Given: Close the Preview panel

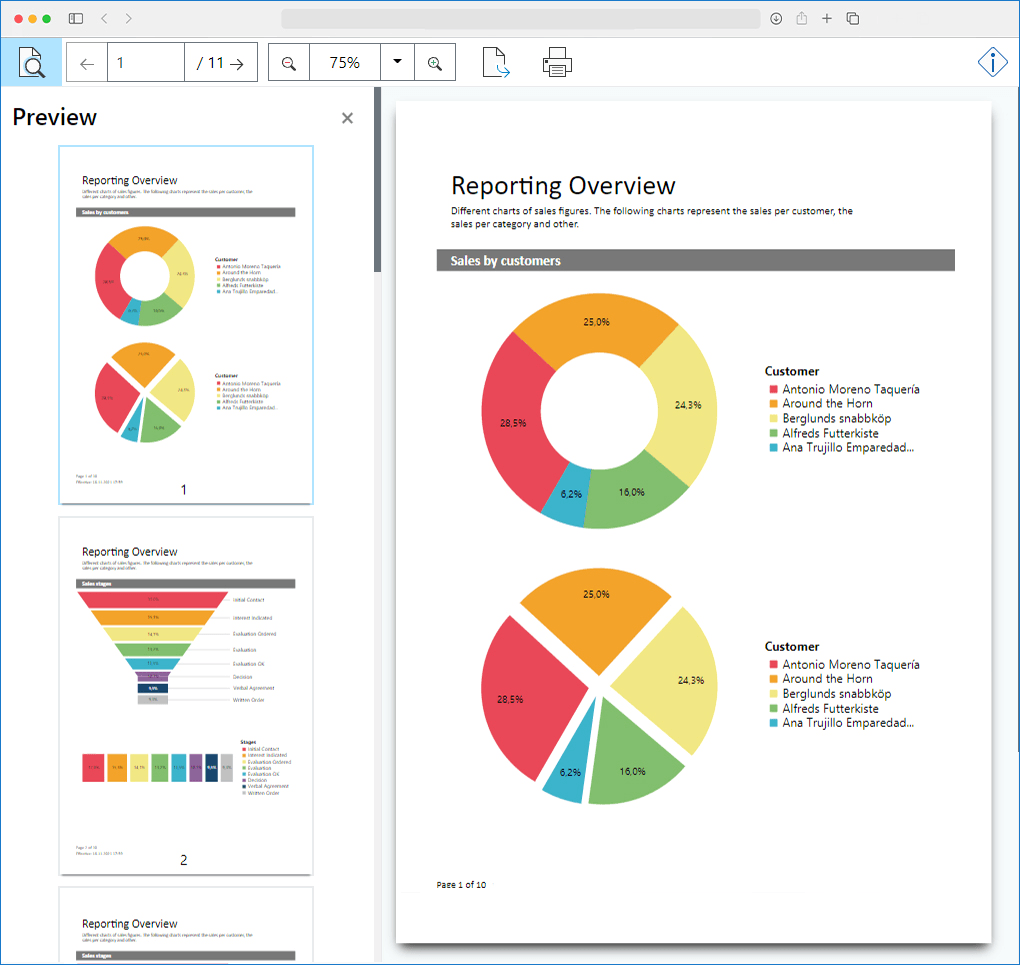Looking at the screenshot, I should point(347,118).
